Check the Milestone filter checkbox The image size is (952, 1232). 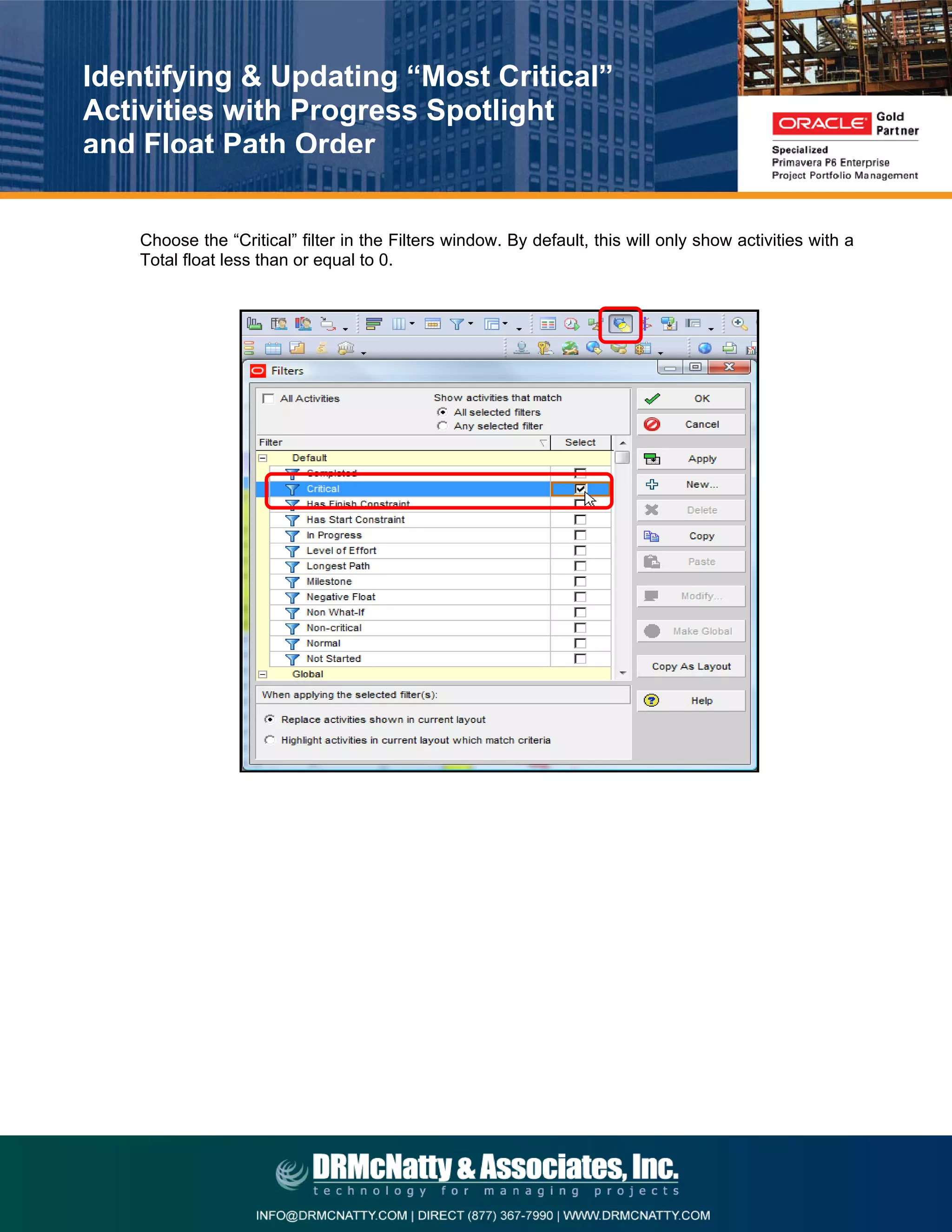(x=580, y=582)
